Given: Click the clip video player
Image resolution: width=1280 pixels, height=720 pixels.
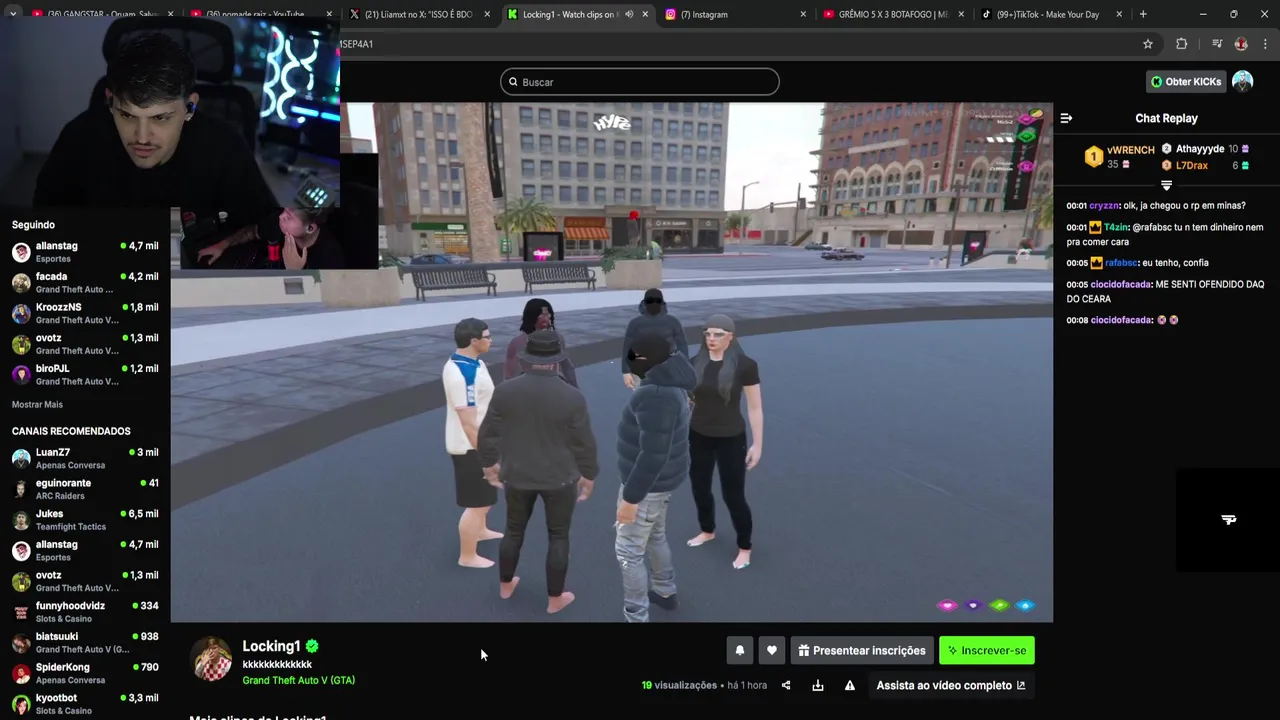Looking at the screenshot, I should click(x=612, y=362).
